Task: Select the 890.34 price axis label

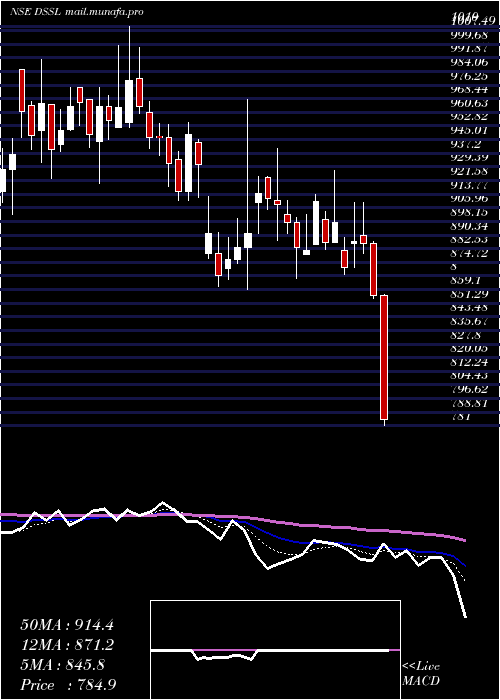Action: (470, 225)
